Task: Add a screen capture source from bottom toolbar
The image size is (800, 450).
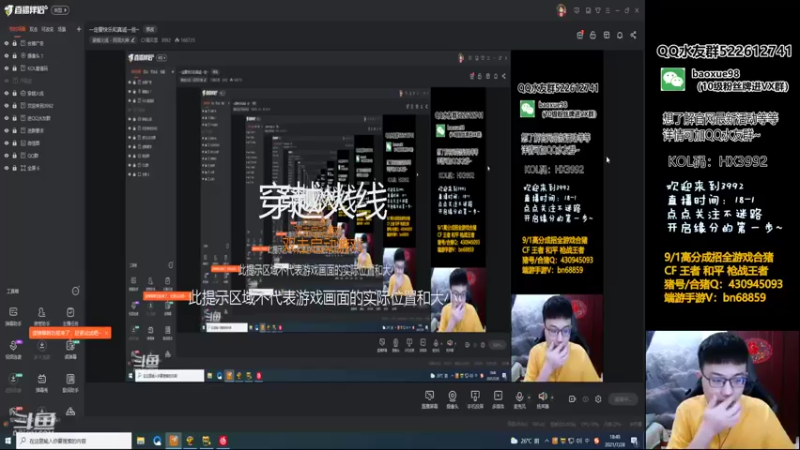Action: click(430, 399)
